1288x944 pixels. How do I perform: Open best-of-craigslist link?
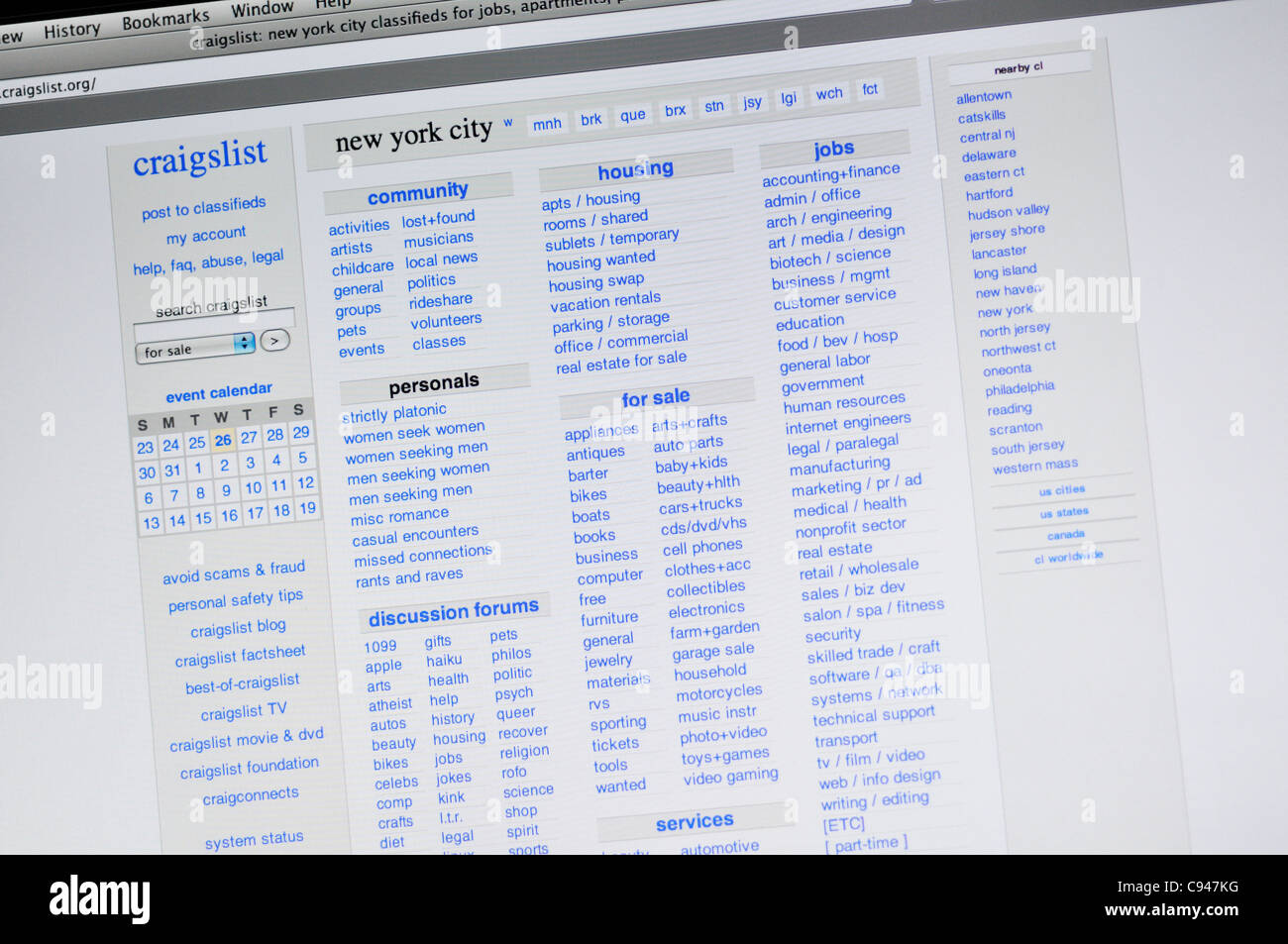[242, 683]
